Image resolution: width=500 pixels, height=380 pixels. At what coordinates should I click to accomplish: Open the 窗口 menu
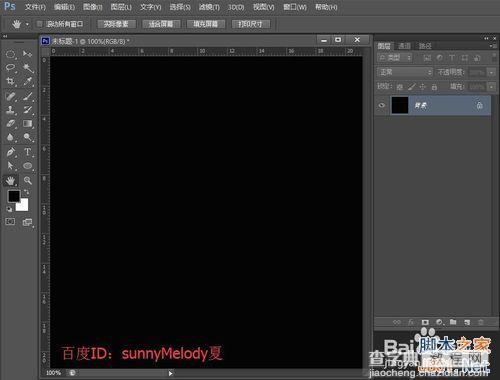[295, 7]
